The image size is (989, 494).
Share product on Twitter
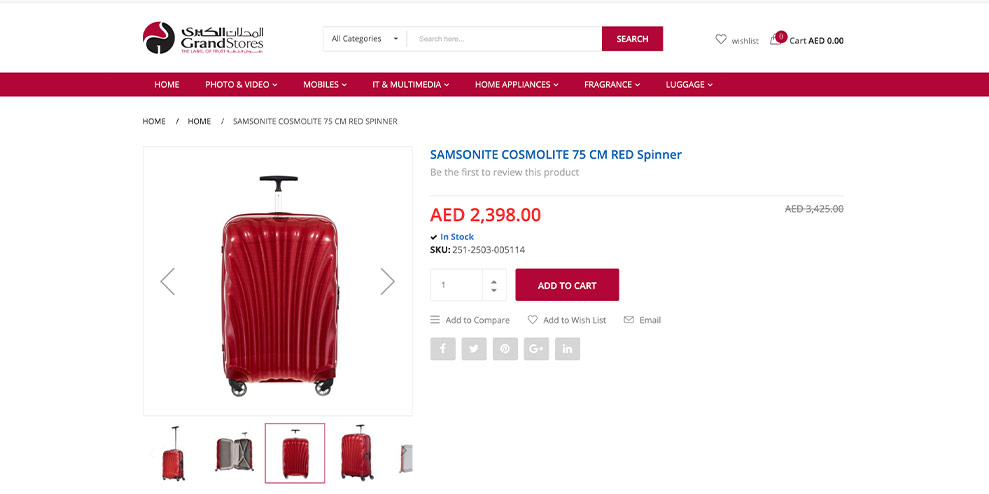(474, 349)
